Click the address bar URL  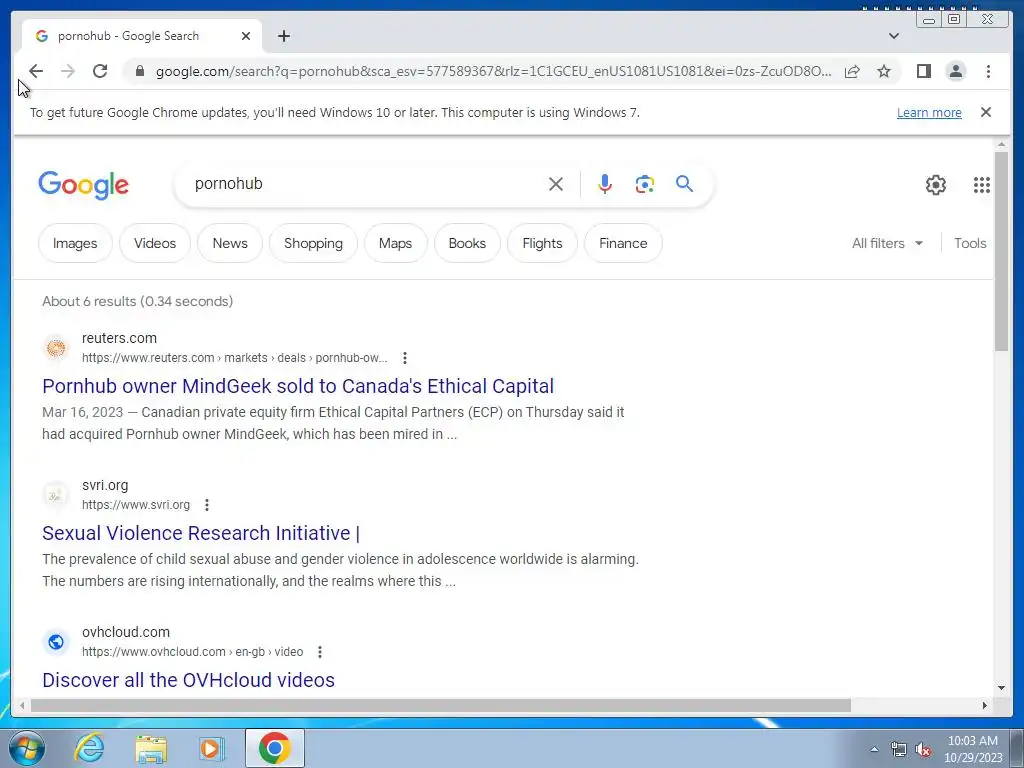pyautogui.click(x=494, y=71)
